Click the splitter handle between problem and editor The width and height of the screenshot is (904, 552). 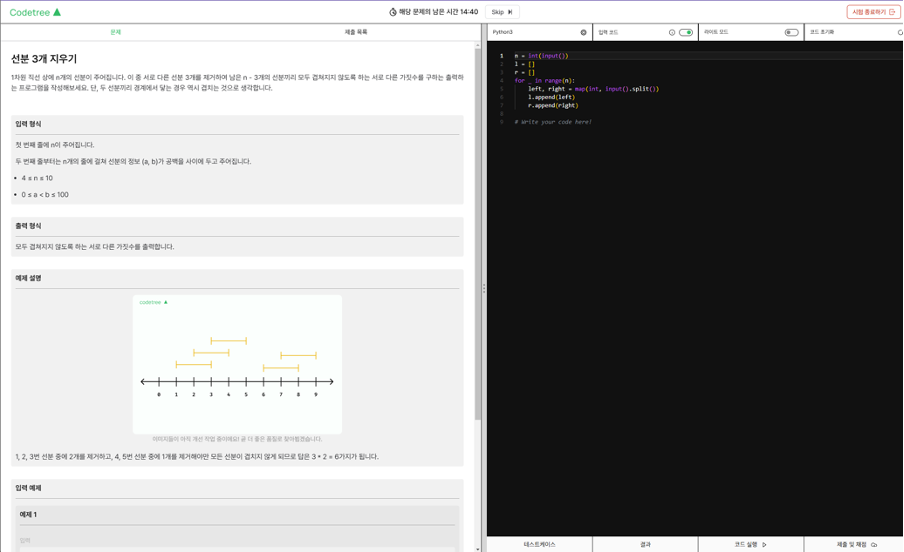484,288
